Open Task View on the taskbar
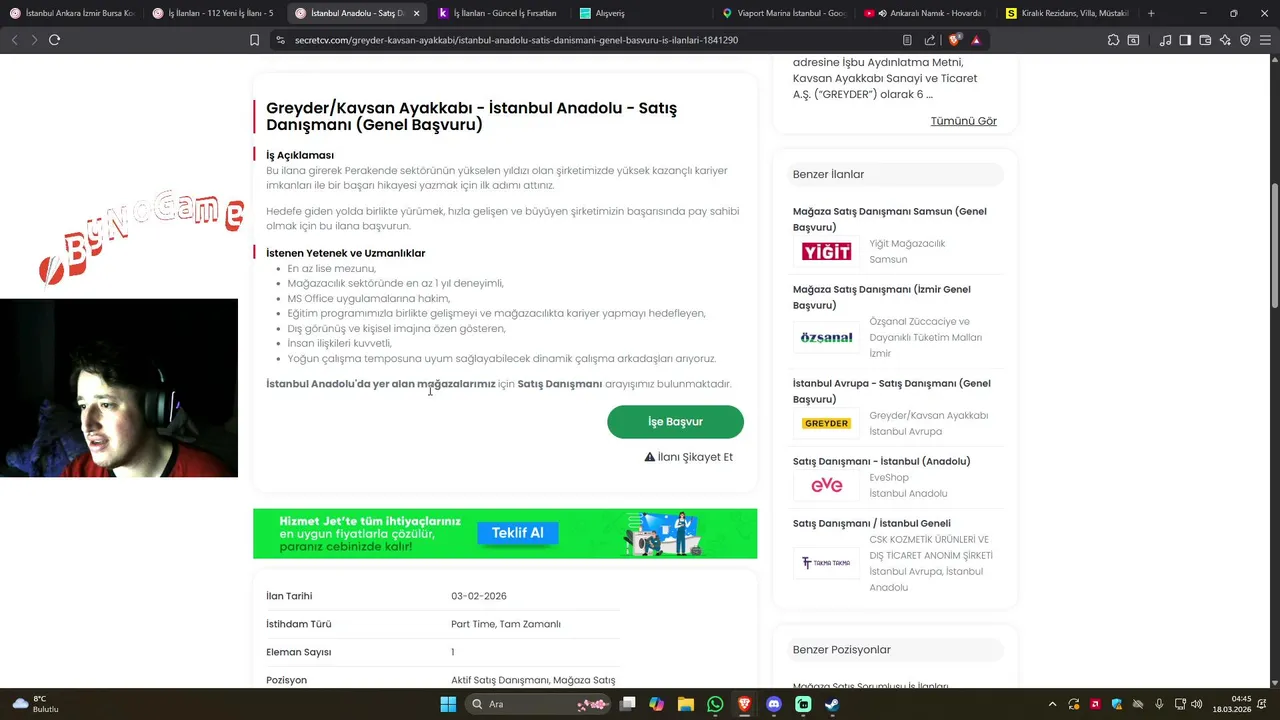The image size is (1280, 720). point(627,704)
